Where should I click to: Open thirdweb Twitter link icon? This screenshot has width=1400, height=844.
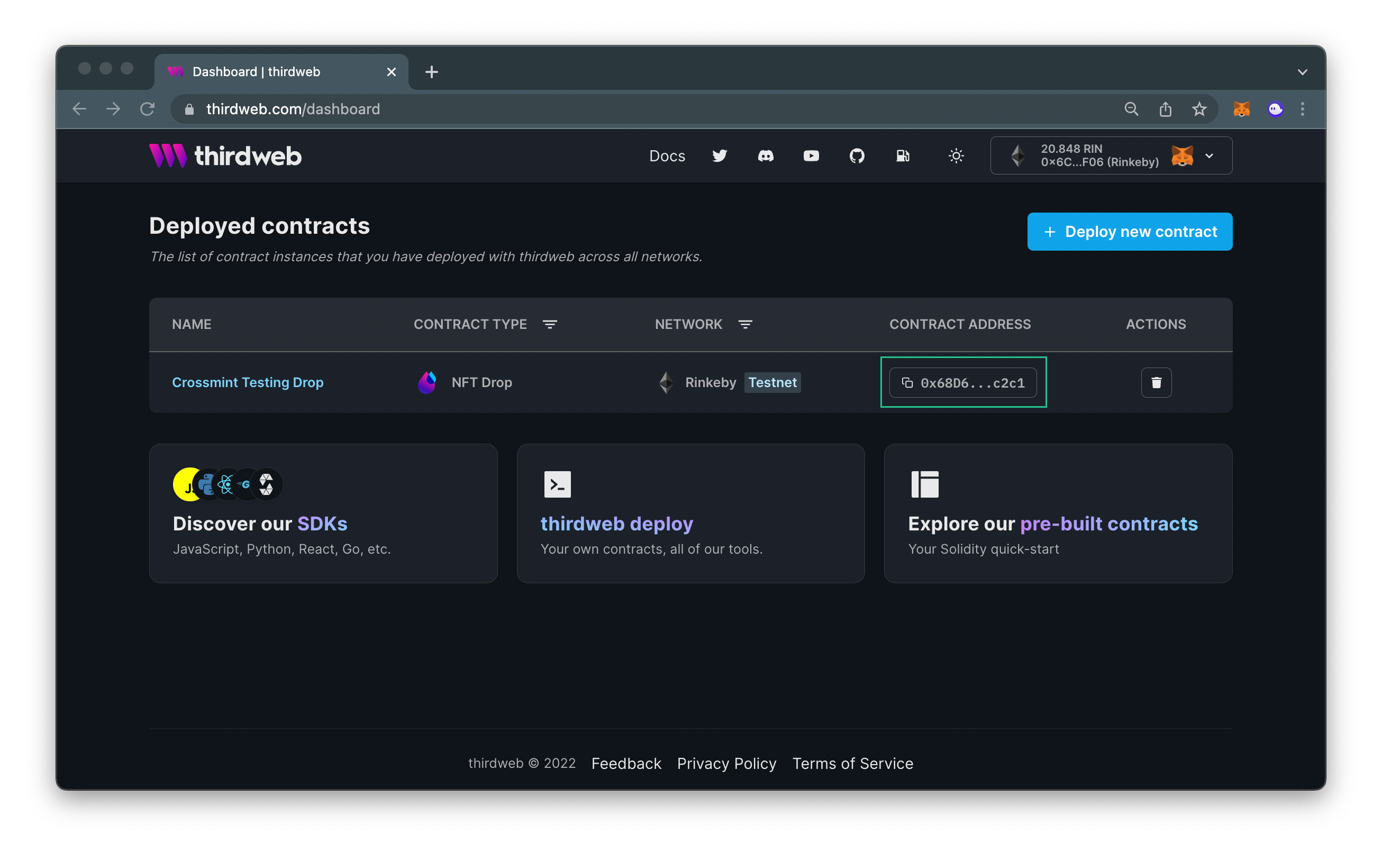[x=720, y=155]
